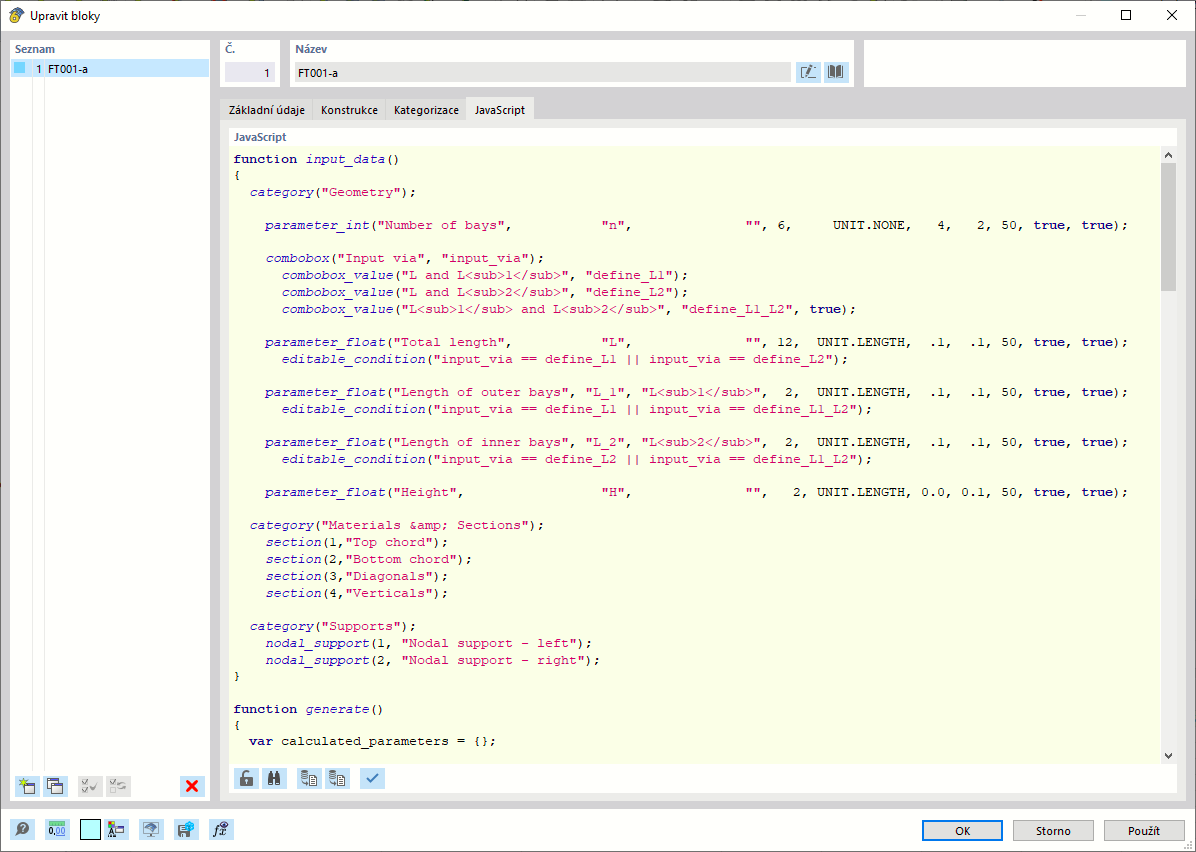Click the unlock padlock icon below the script
Screen dimensions: 1196x852
246,778
